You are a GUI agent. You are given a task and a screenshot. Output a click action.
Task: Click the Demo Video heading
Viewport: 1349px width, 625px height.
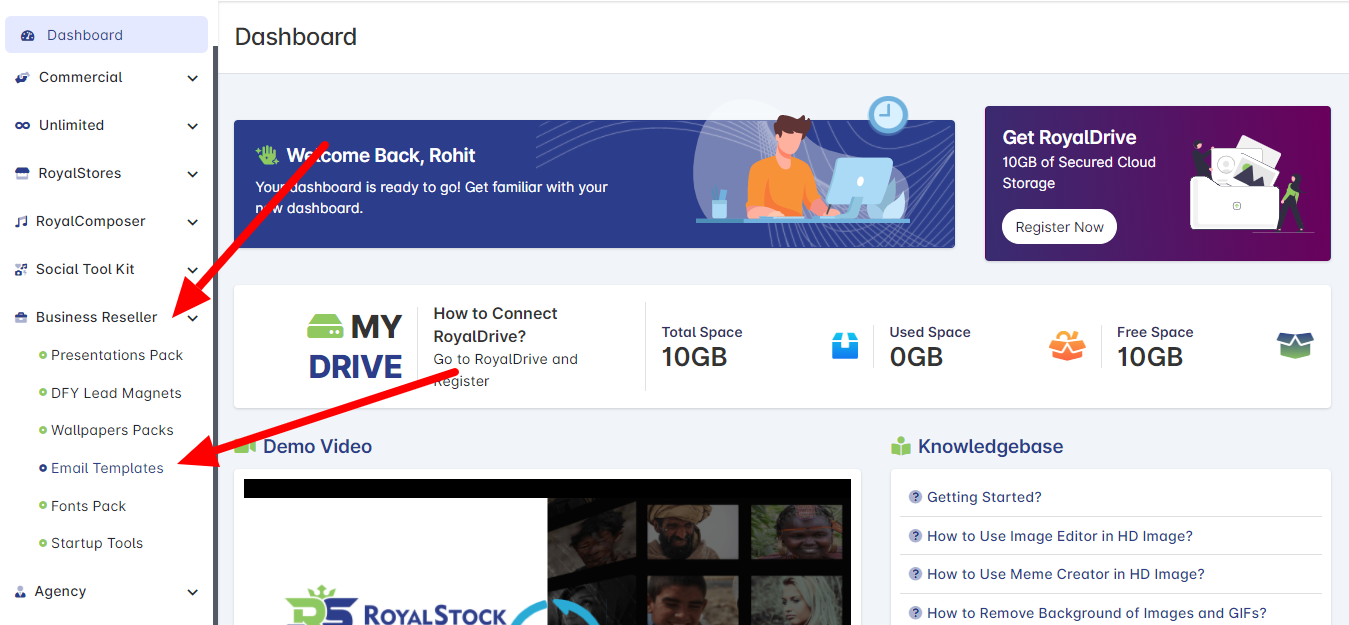317,447
